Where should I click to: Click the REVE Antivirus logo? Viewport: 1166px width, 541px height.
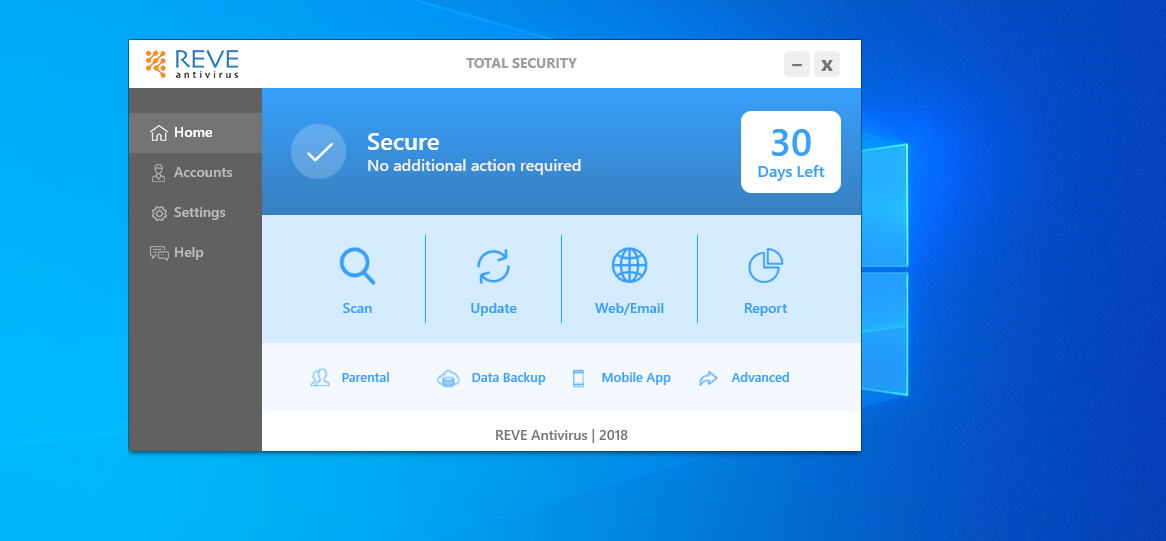click(x=192, y=64)
